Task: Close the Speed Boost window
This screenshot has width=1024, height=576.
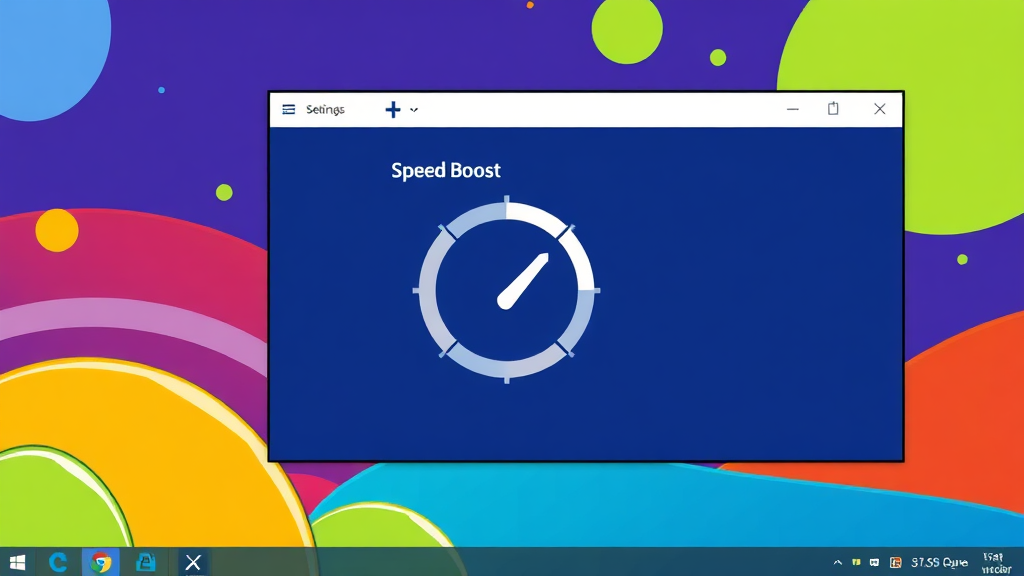Action: click(x=879, y=109)
